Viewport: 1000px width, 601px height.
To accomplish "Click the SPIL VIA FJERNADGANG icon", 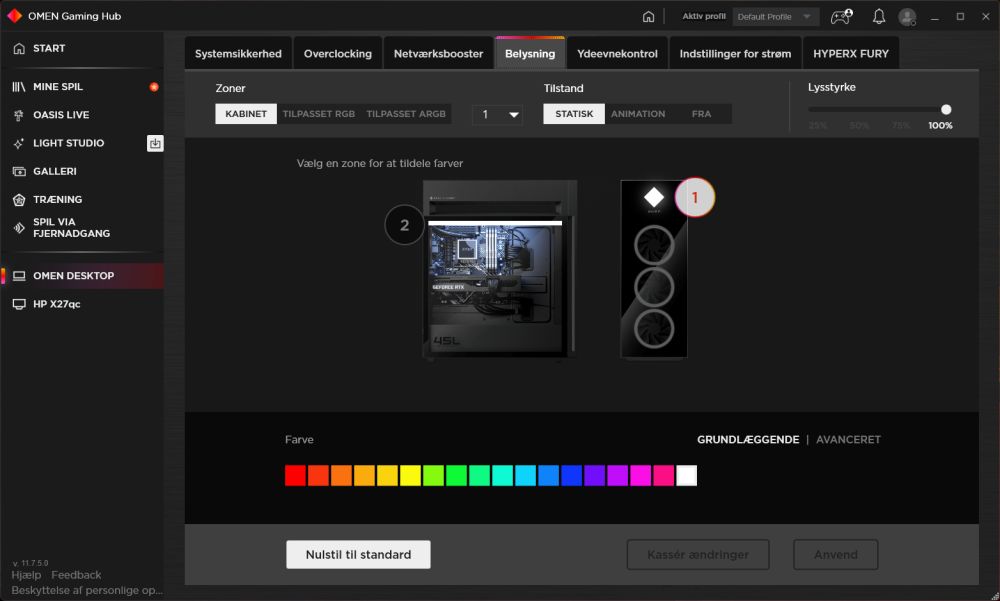I will [x=19, y=228].
